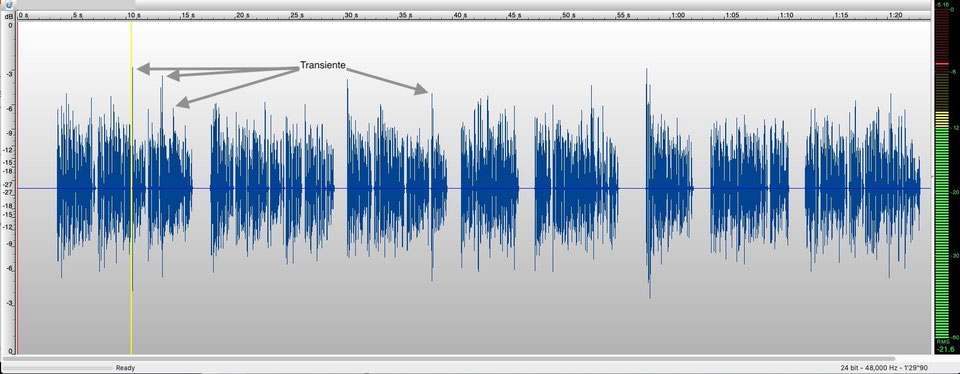Click the dB label on the vertical ruler

point(8,17)
